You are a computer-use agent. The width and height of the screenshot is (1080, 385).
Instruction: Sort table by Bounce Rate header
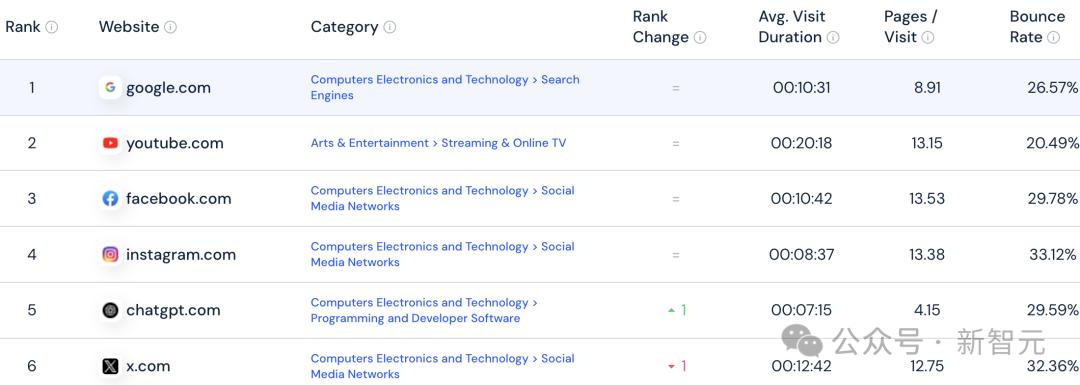point(1037,27)
